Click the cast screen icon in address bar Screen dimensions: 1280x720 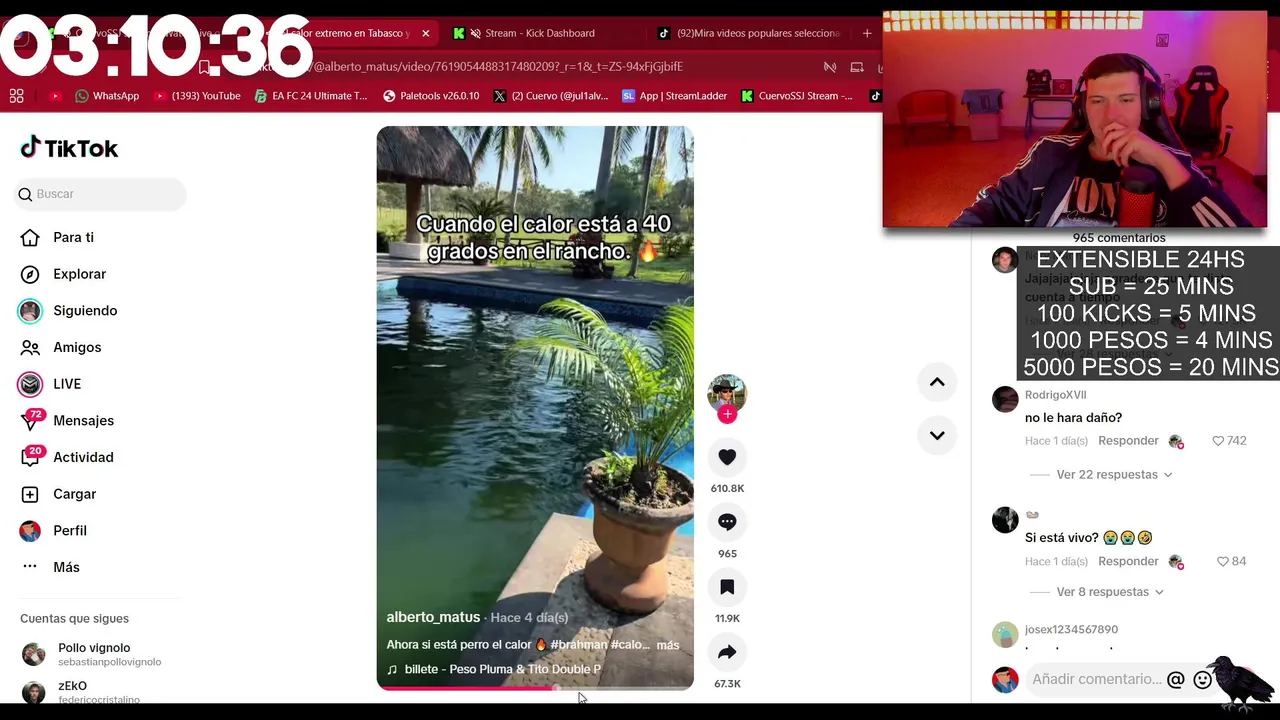[x=857, y=67]
